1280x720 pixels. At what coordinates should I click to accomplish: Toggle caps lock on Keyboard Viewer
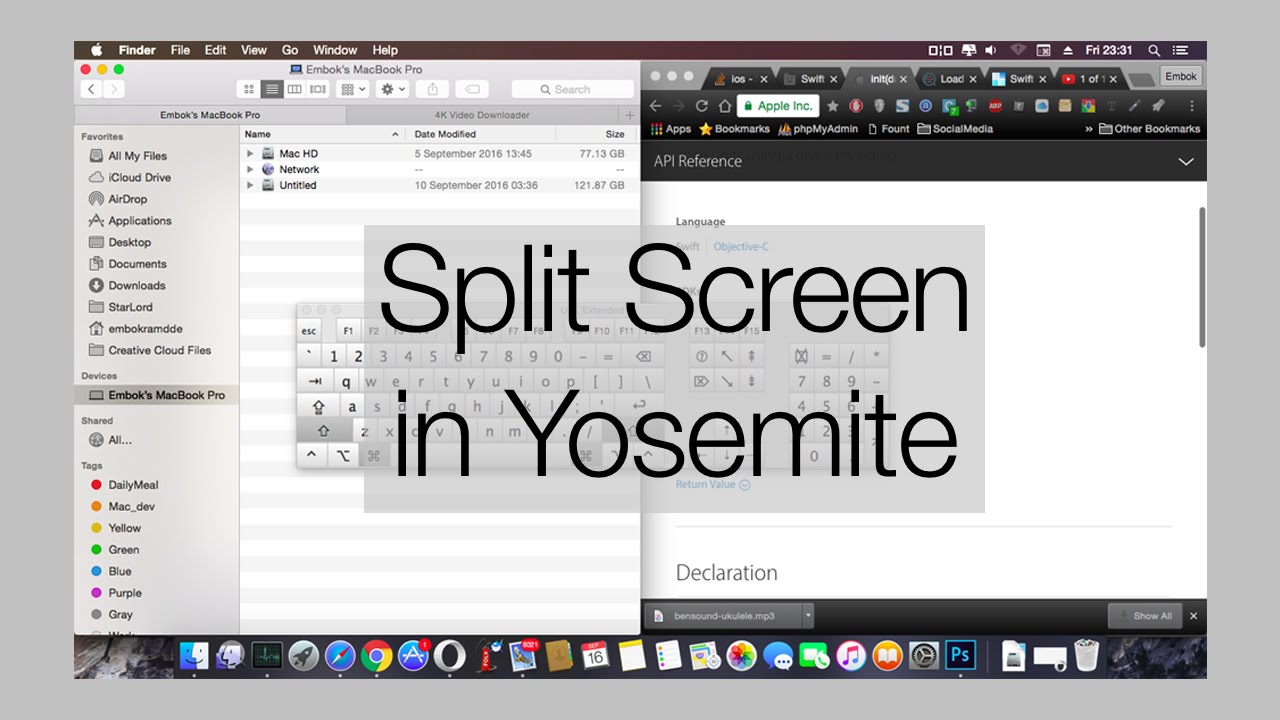click(319, 407)
